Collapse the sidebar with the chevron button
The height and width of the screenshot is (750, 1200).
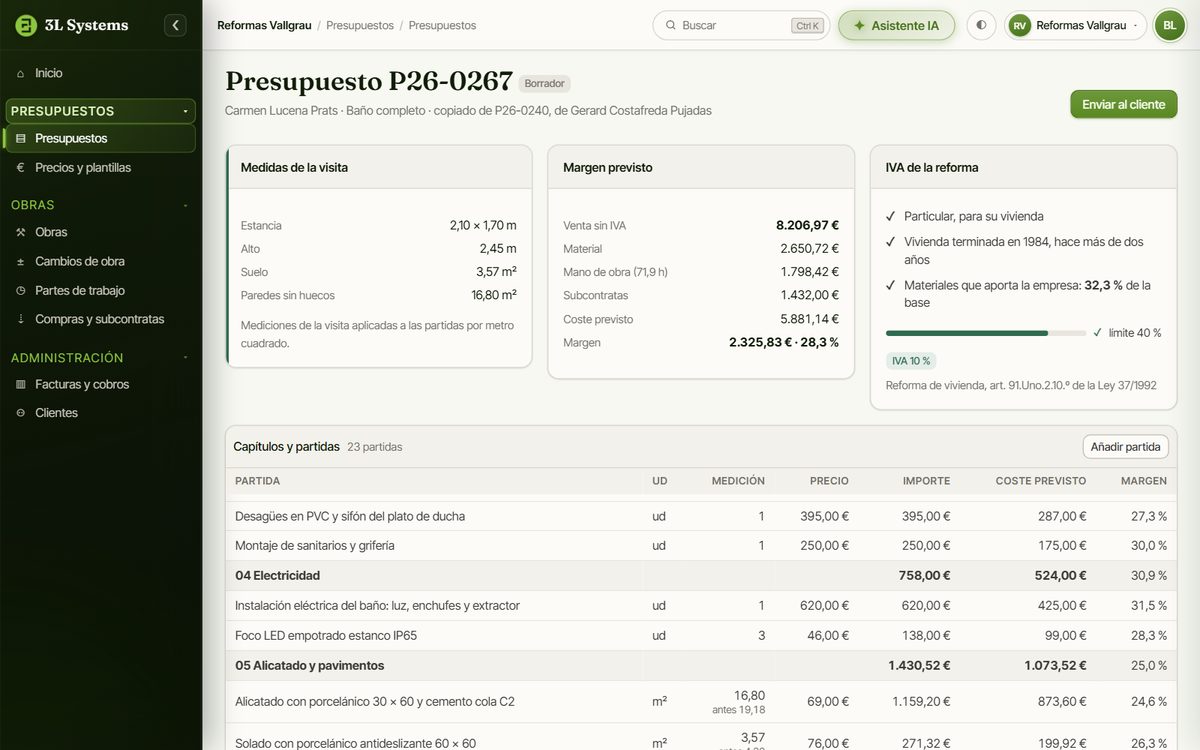pyautogui.click(x=176, y=25)
